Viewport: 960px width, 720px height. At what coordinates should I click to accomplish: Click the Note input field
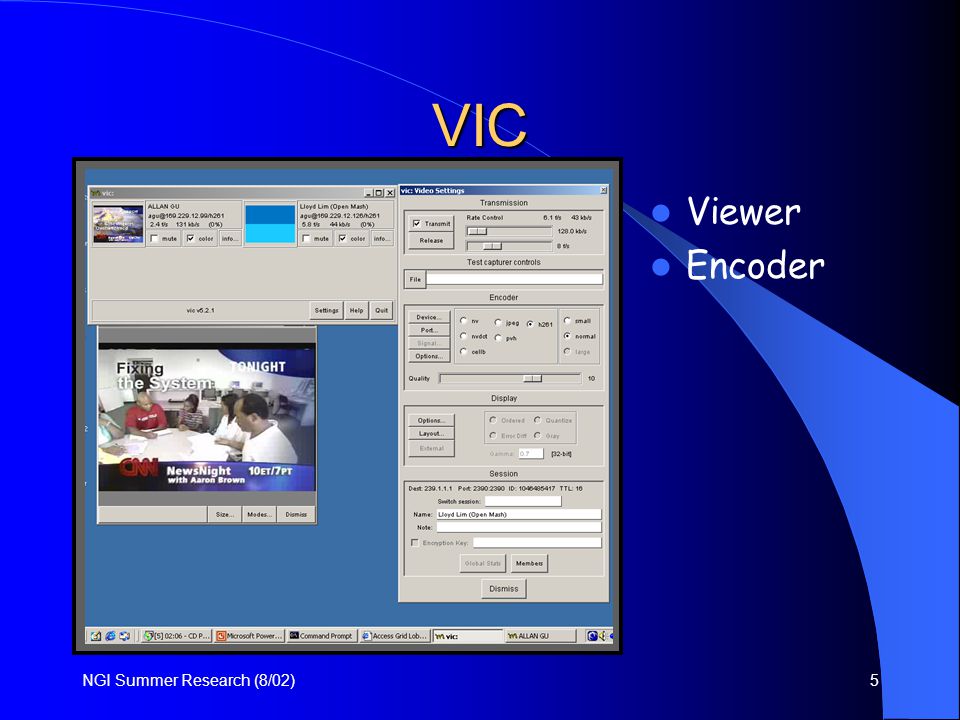[519, 527]
